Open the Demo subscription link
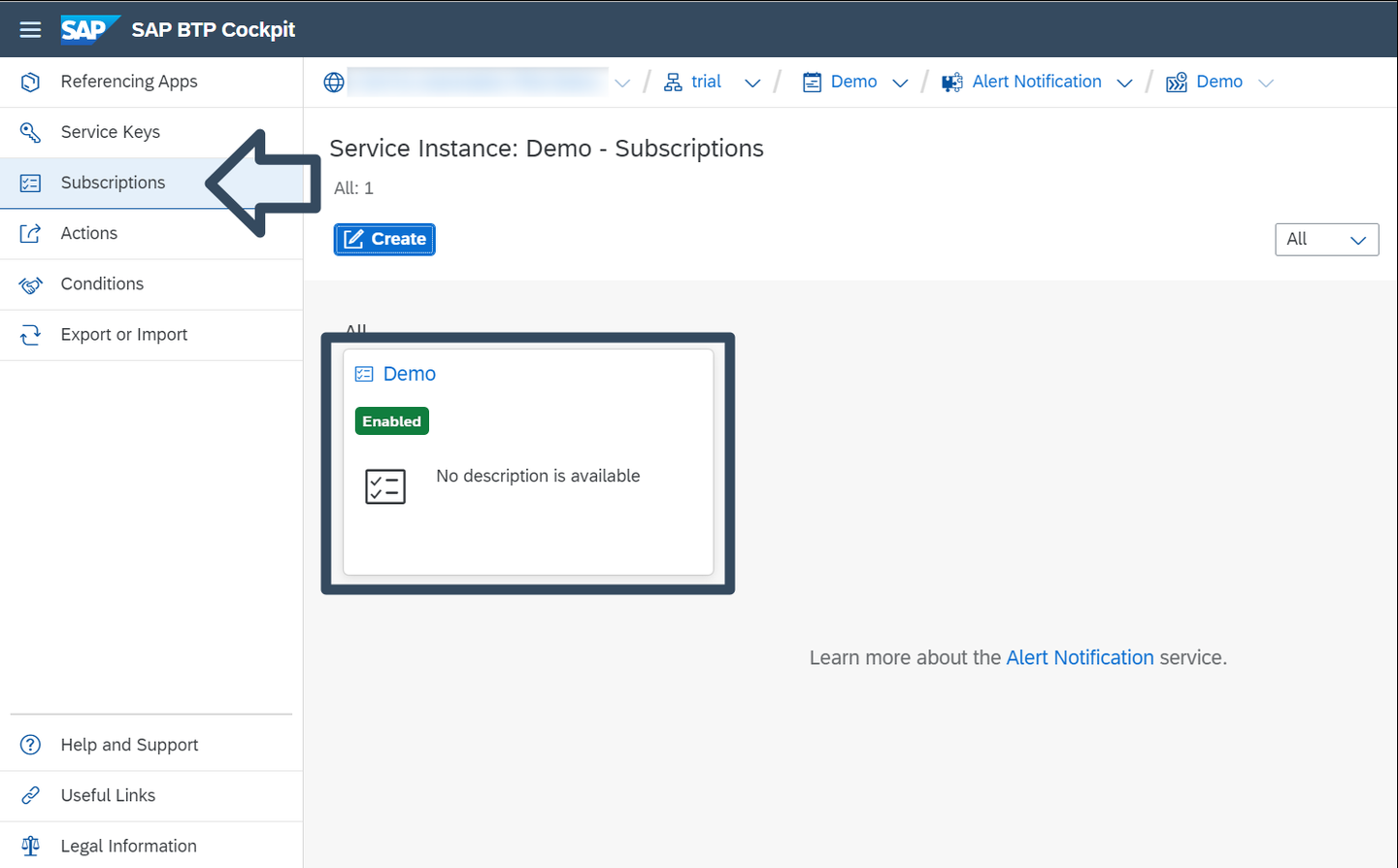The width and height of the screenshot is (1398, 868). tap(410, 374)
